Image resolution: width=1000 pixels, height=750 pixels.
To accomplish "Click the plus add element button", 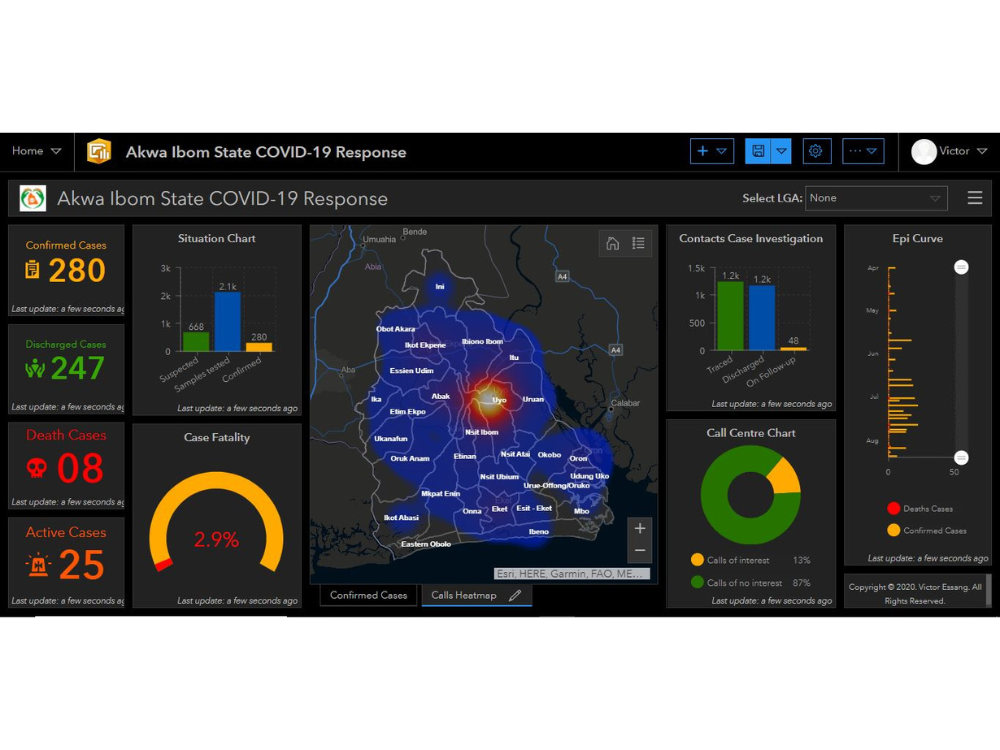I will (x=702, y=151).
